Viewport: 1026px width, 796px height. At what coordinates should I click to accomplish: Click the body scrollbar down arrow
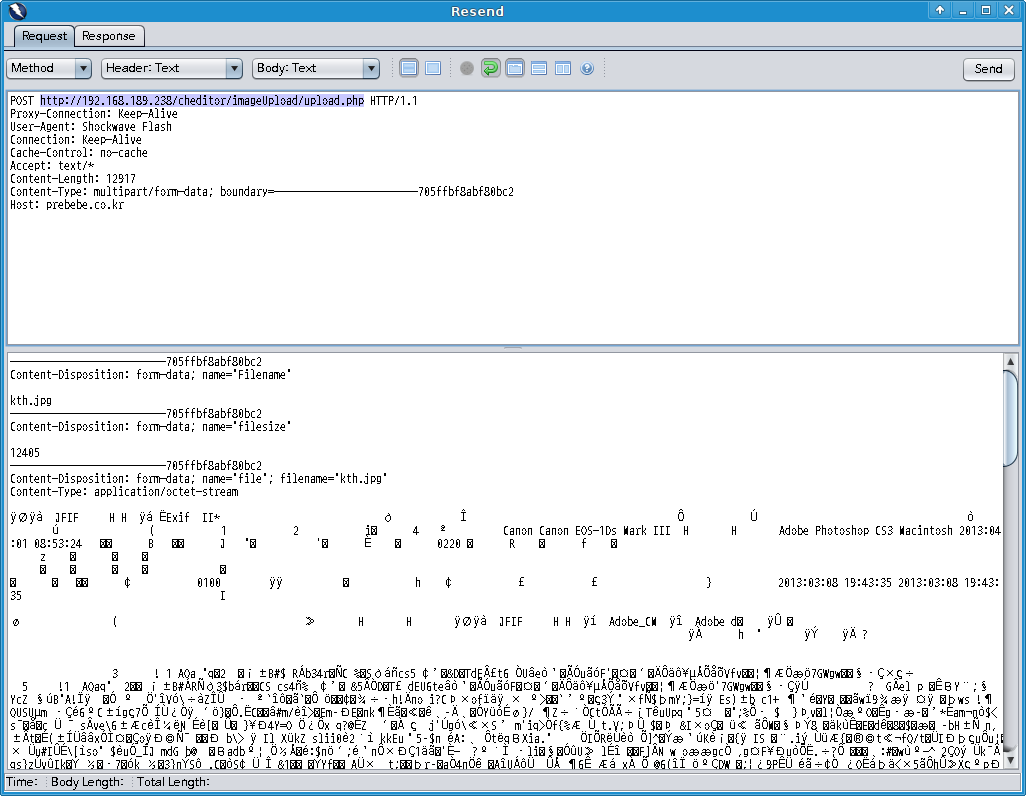point(1010,761)
